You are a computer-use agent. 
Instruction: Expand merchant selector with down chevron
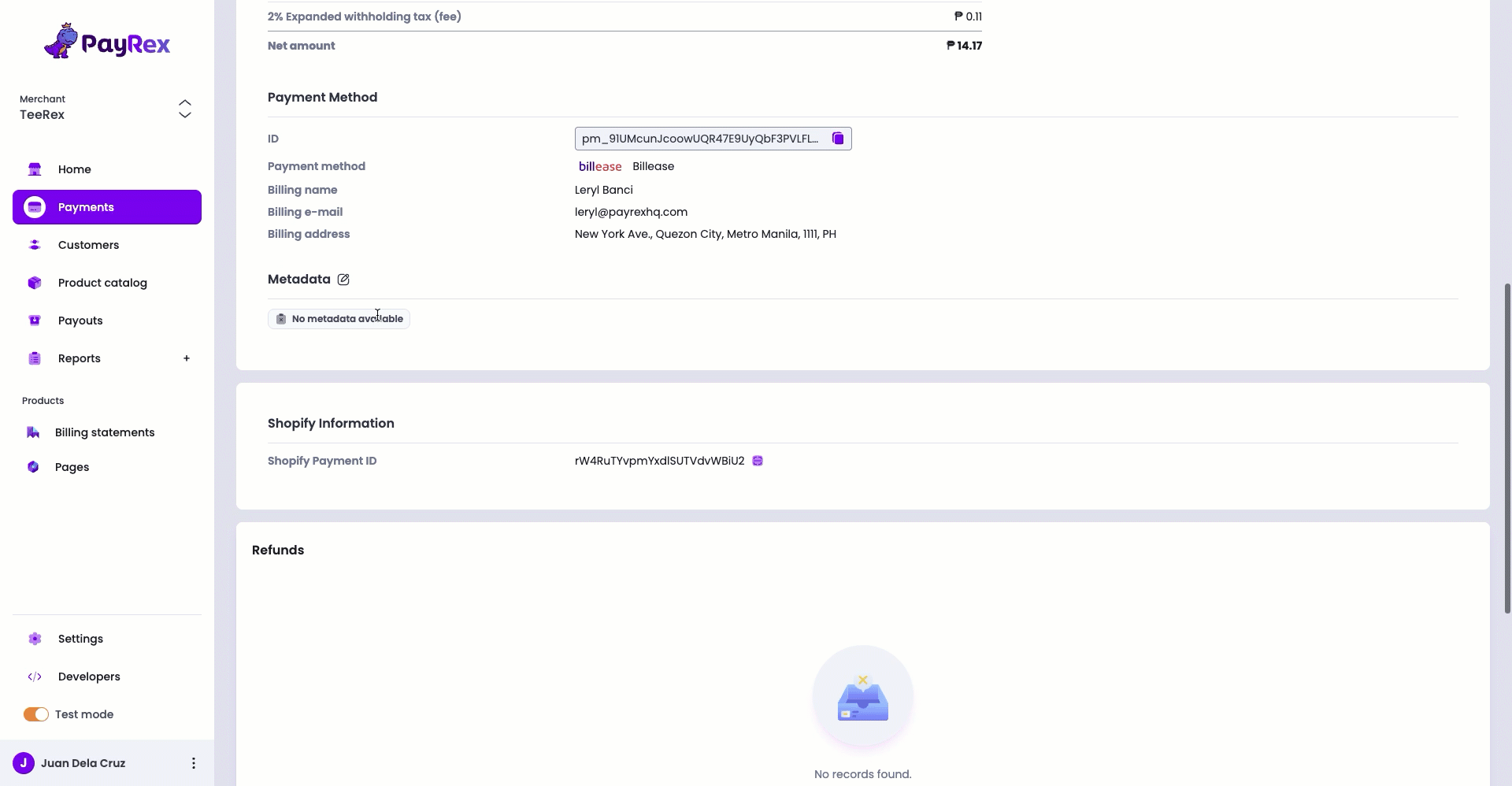(185, 116)
